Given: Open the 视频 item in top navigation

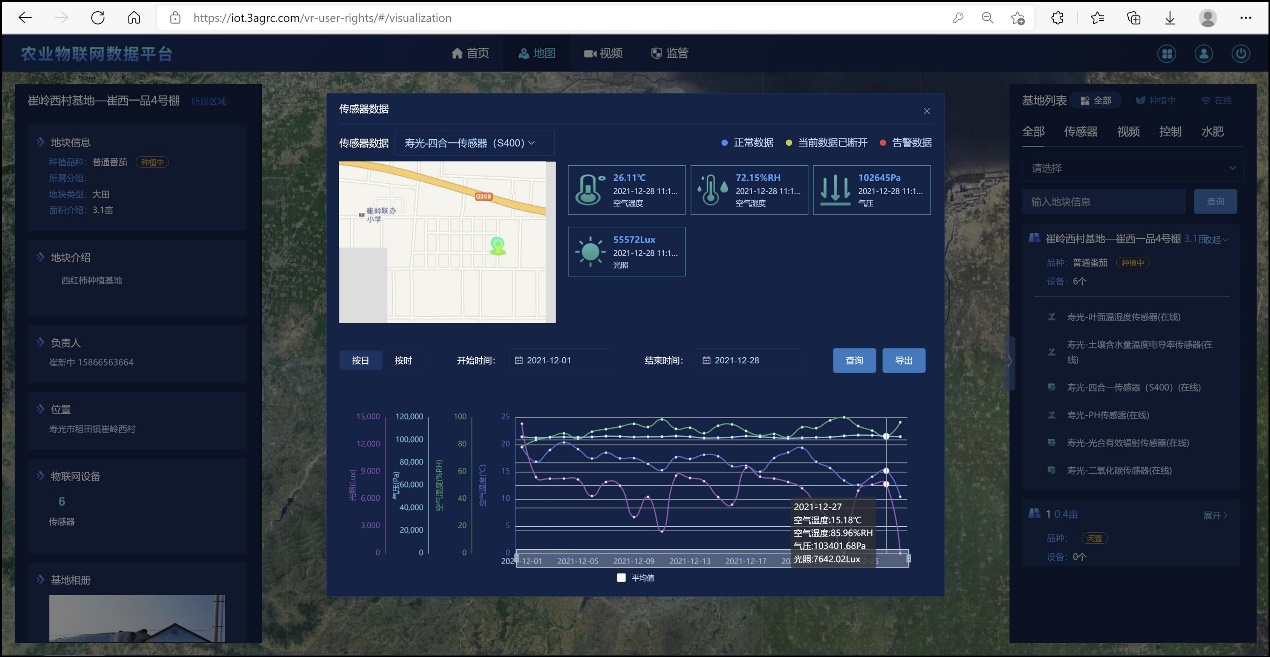Looking at the screenshot, I should (x=603, y=54).
